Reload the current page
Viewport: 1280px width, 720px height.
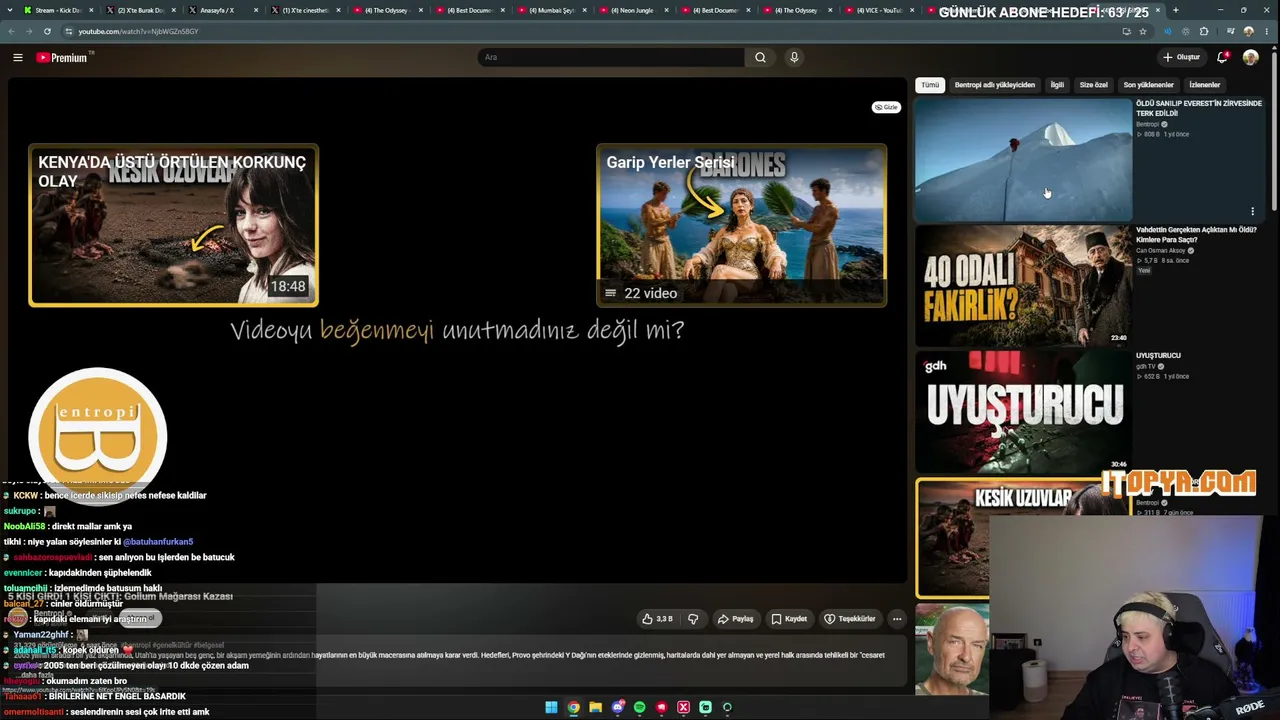click(x=47, y=31)
